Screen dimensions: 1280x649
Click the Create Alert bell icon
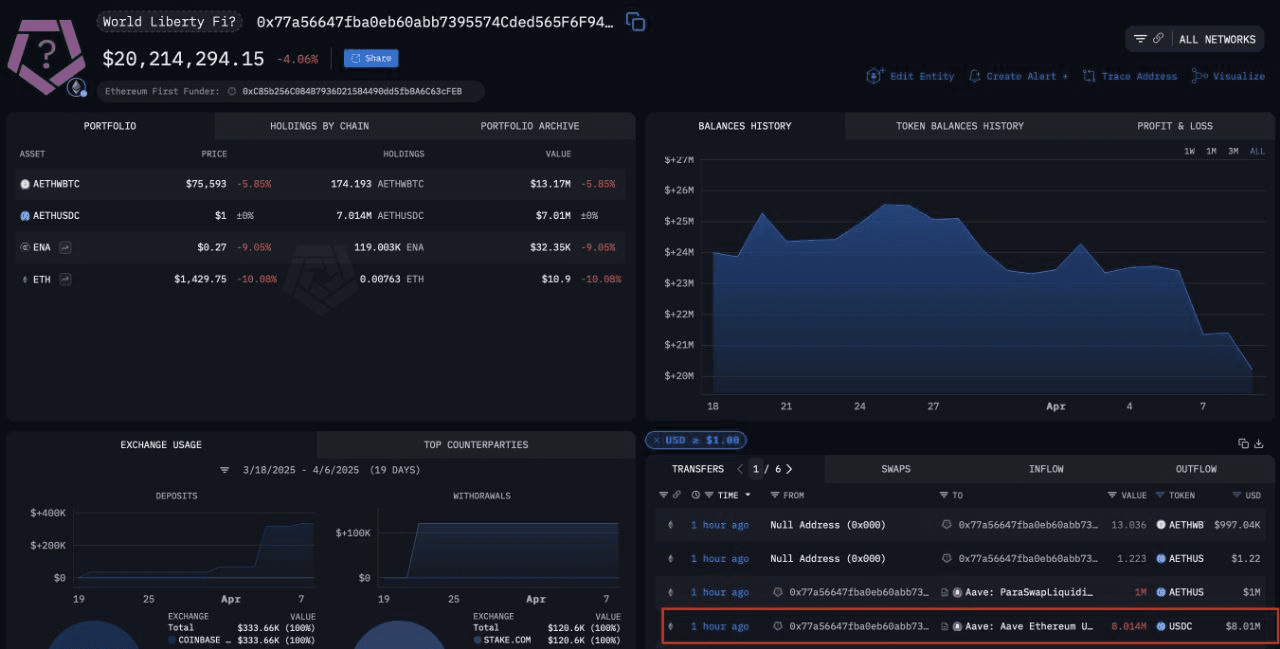[x=974, y=76]
